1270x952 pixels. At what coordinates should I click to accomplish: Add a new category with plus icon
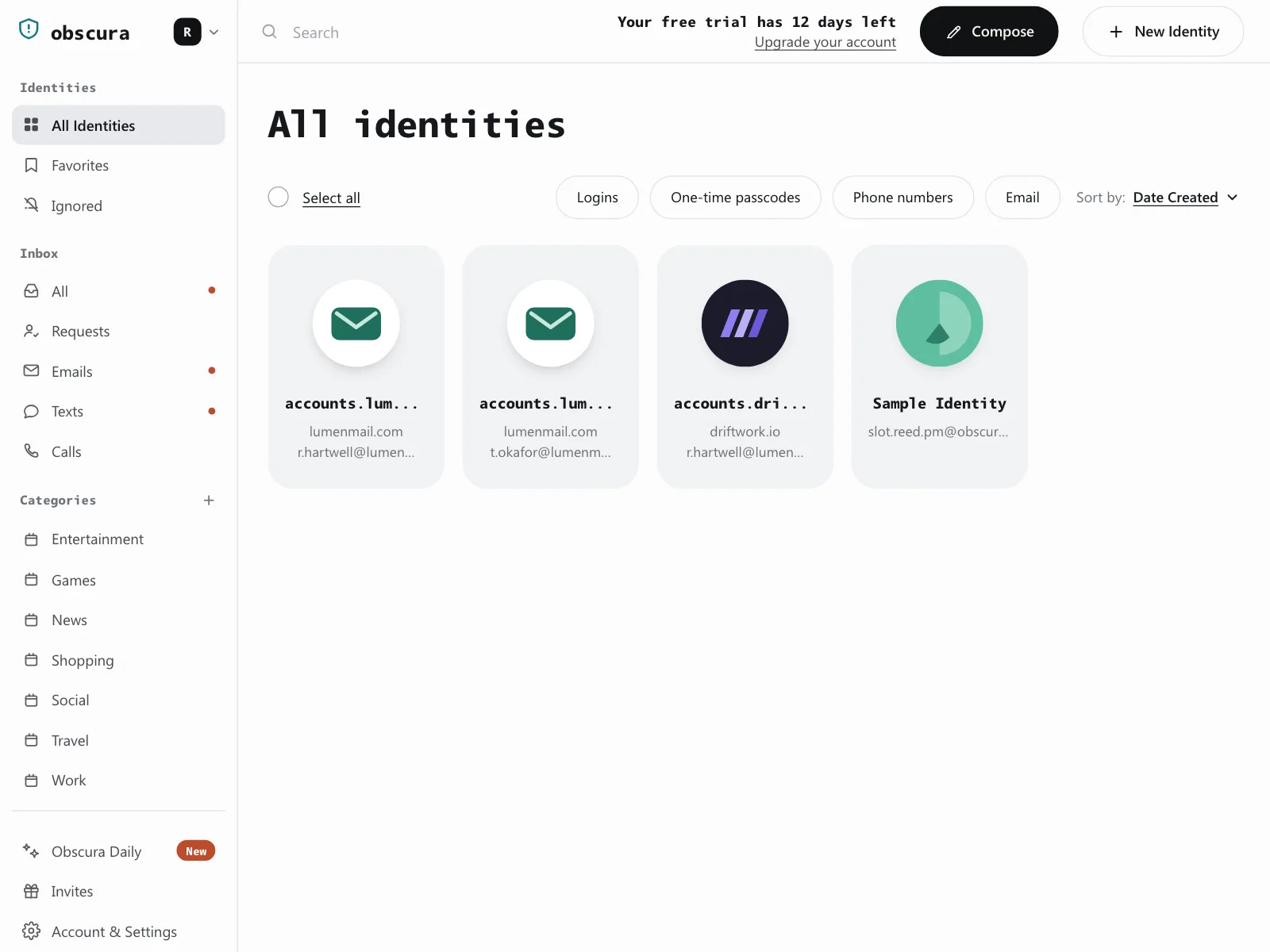coord(209,500)
